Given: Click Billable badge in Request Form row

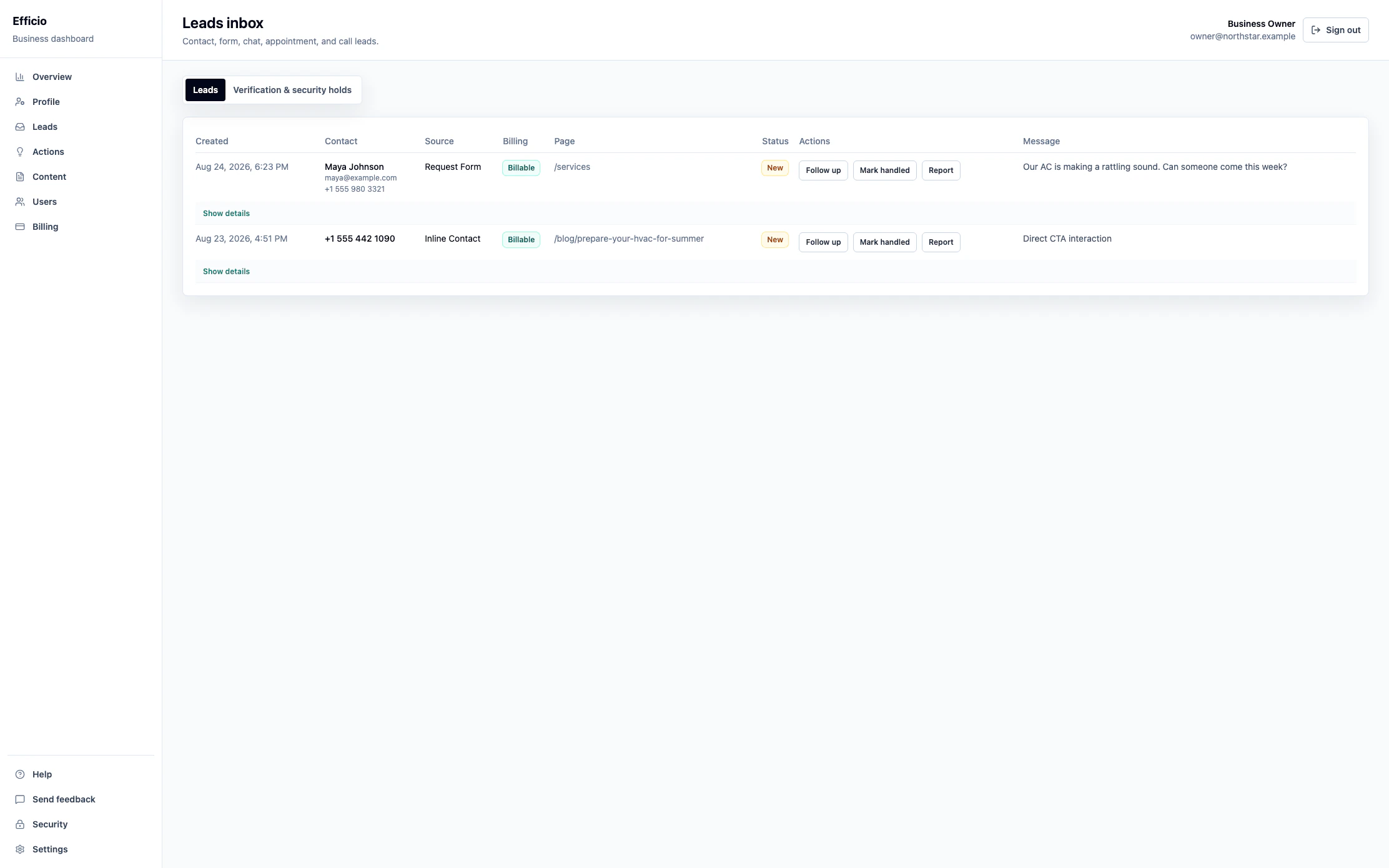Looking at the screenshot, I should tap(521, 168).
